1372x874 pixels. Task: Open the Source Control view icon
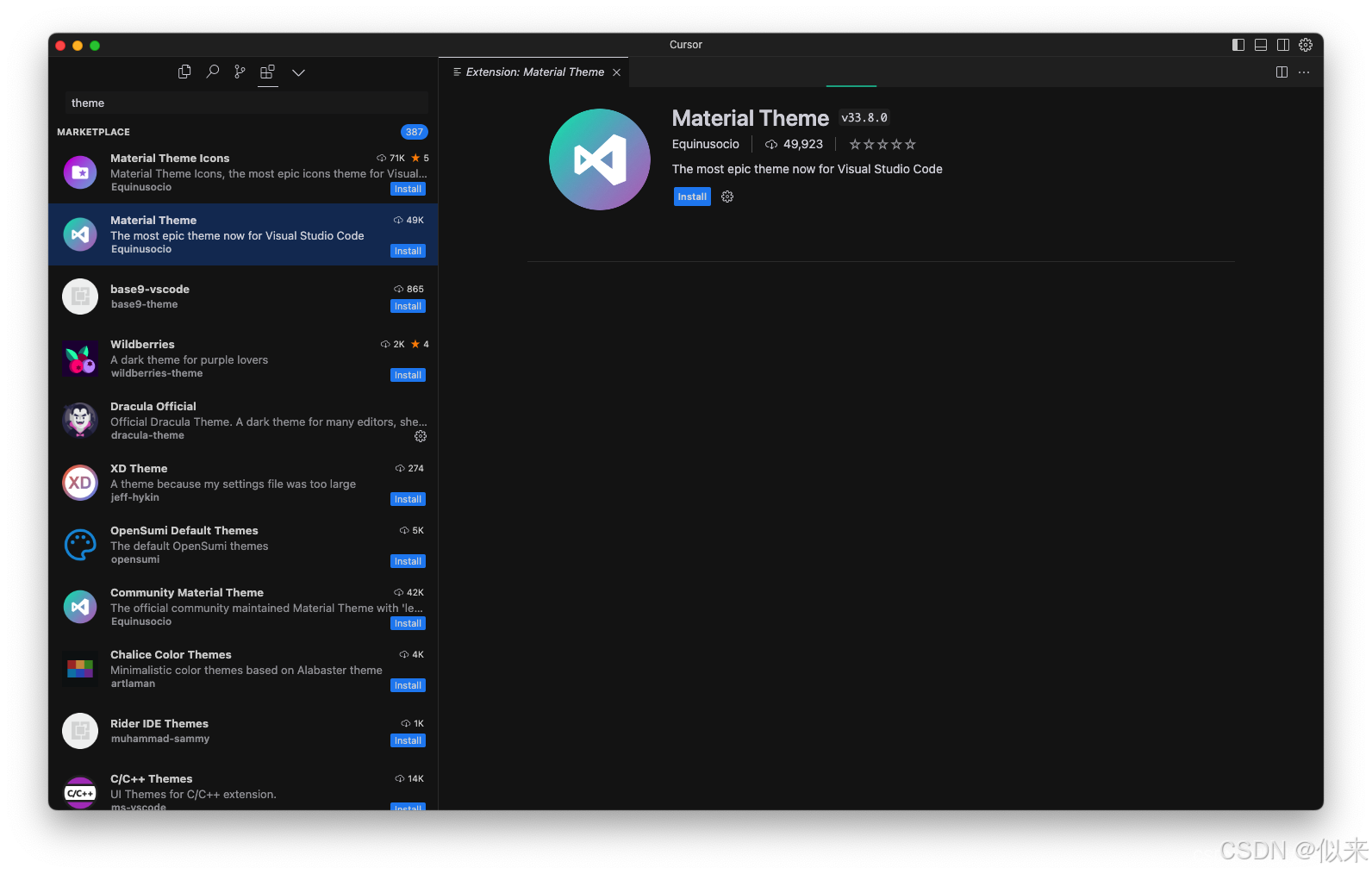(240, 72)
